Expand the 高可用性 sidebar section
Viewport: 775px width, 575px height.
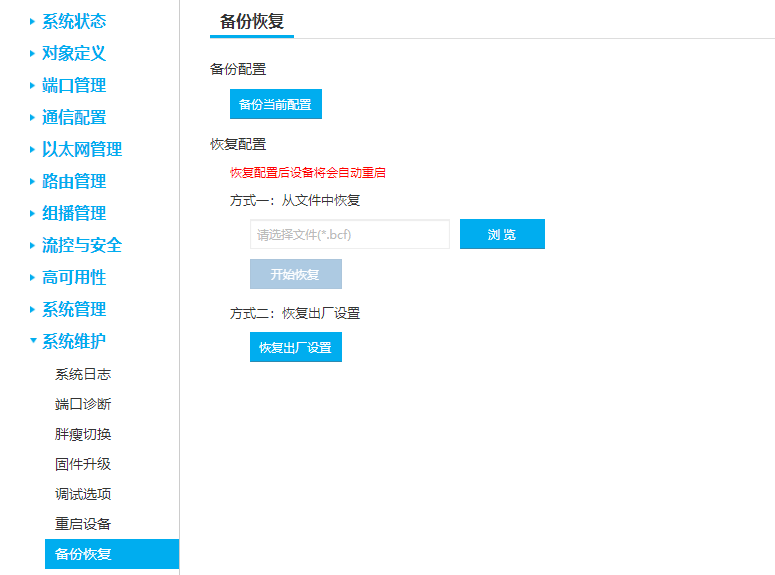pyautogui.click(x=73, y=277)
